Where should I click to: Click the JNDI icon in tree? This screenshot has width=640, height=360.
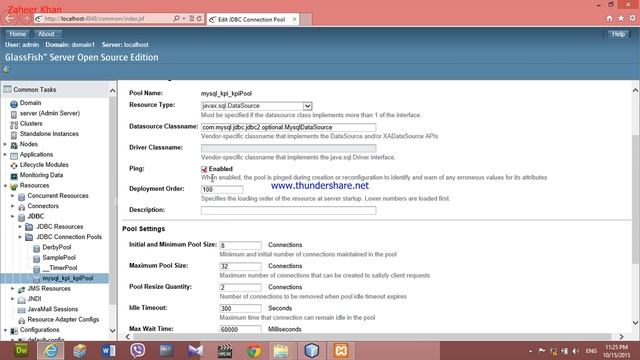click(x=22, y=299)
